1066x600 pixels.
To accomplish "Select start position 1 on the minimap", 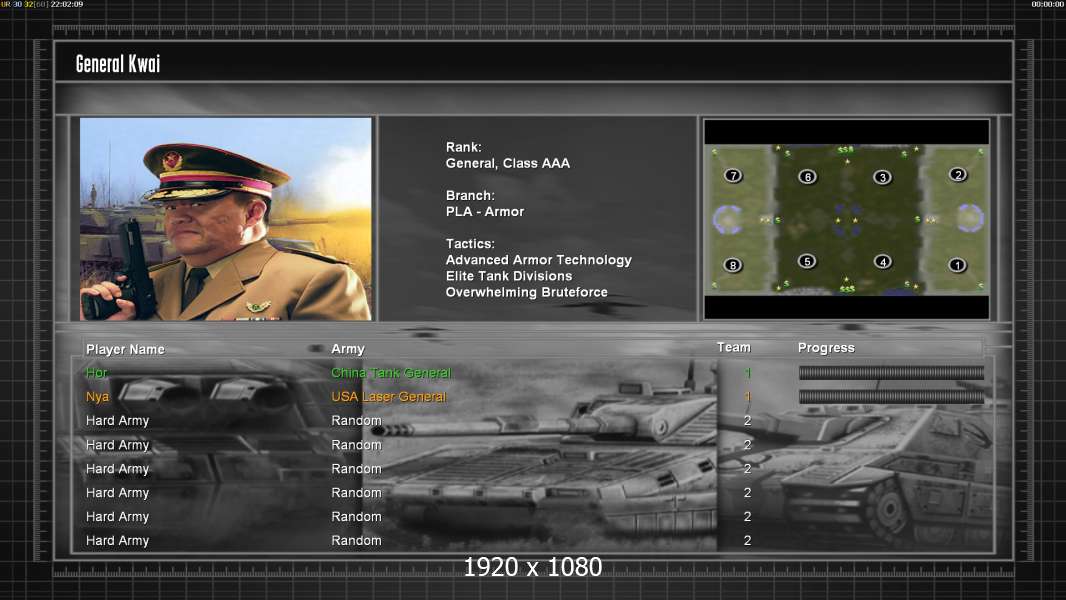I will click(x=957, y=265).
